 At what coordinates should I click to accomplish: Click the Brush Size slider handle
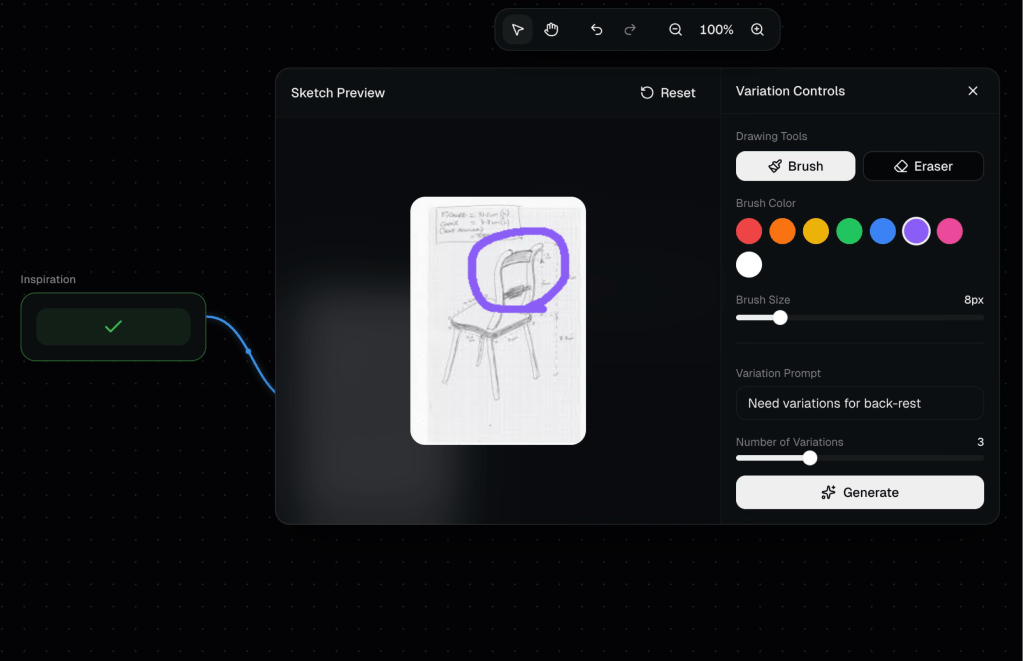(780, 318)
